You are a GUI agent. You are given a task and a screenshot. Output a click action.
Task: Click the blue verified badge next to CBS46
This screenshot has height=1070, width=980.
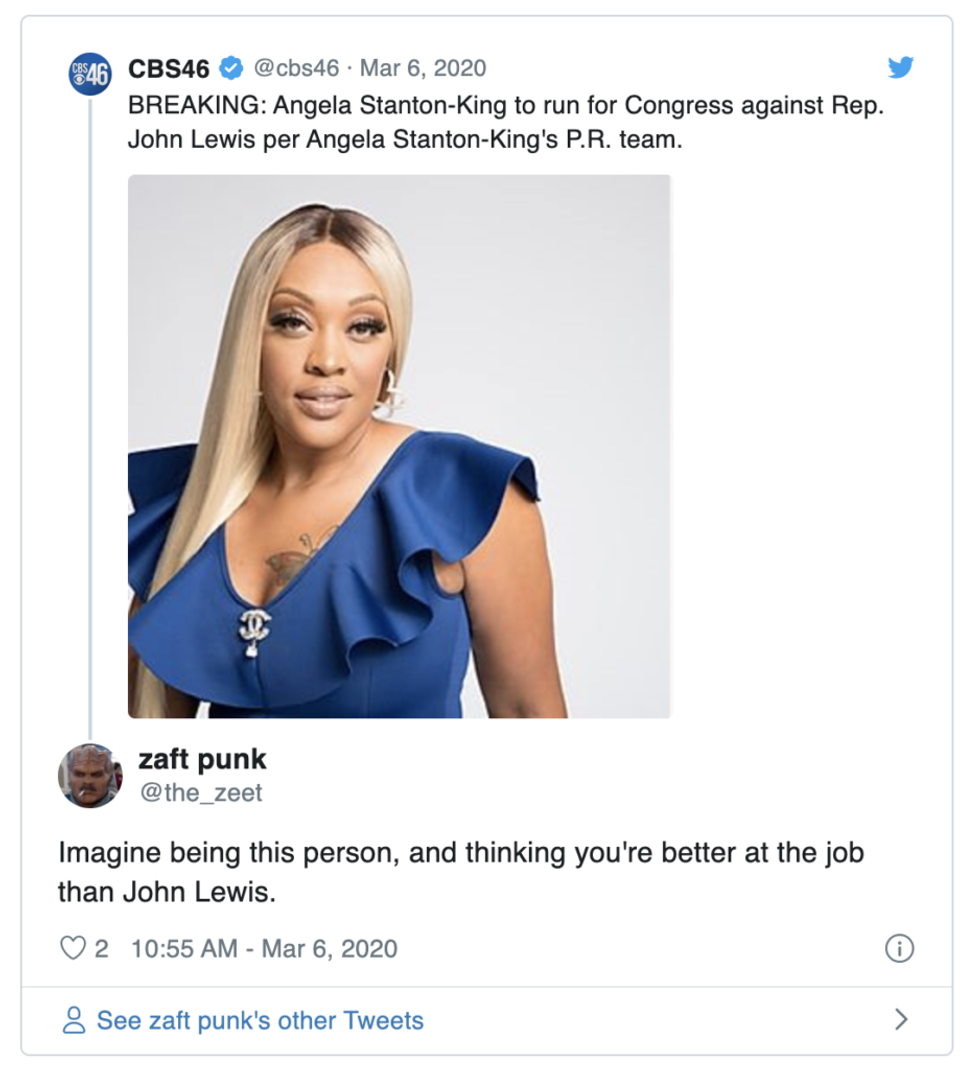coord(231,68)
